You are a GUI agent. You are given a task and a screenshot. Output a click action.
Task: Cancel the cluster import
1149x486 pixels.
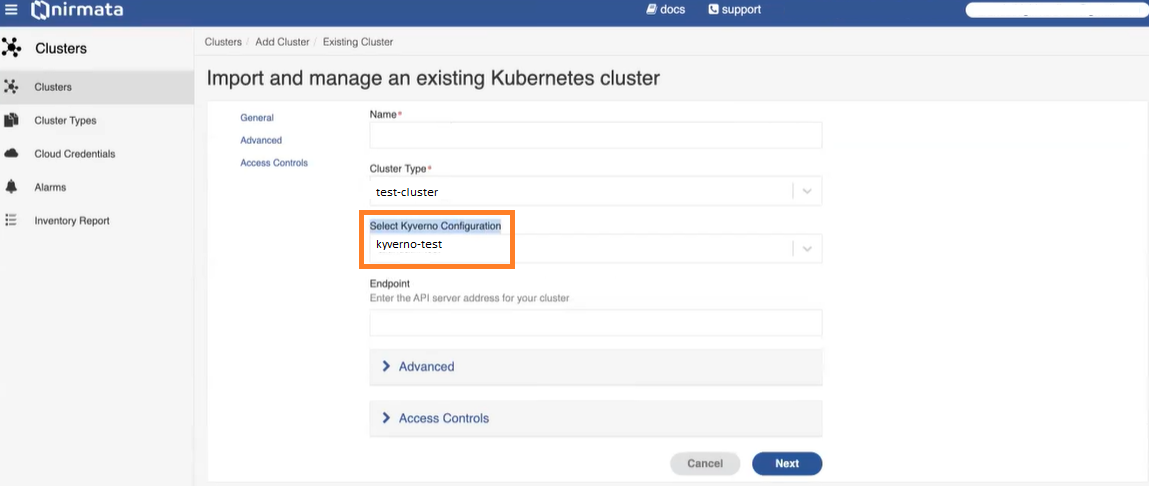pyautogui.click(x=705, y=463)
